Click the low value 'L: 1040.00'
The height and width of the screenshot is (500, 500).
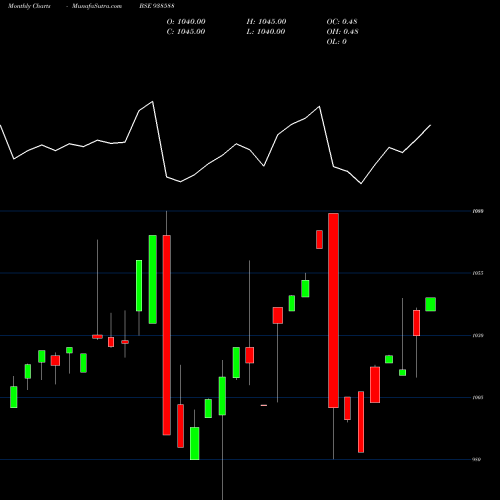(x=266, y=32)
